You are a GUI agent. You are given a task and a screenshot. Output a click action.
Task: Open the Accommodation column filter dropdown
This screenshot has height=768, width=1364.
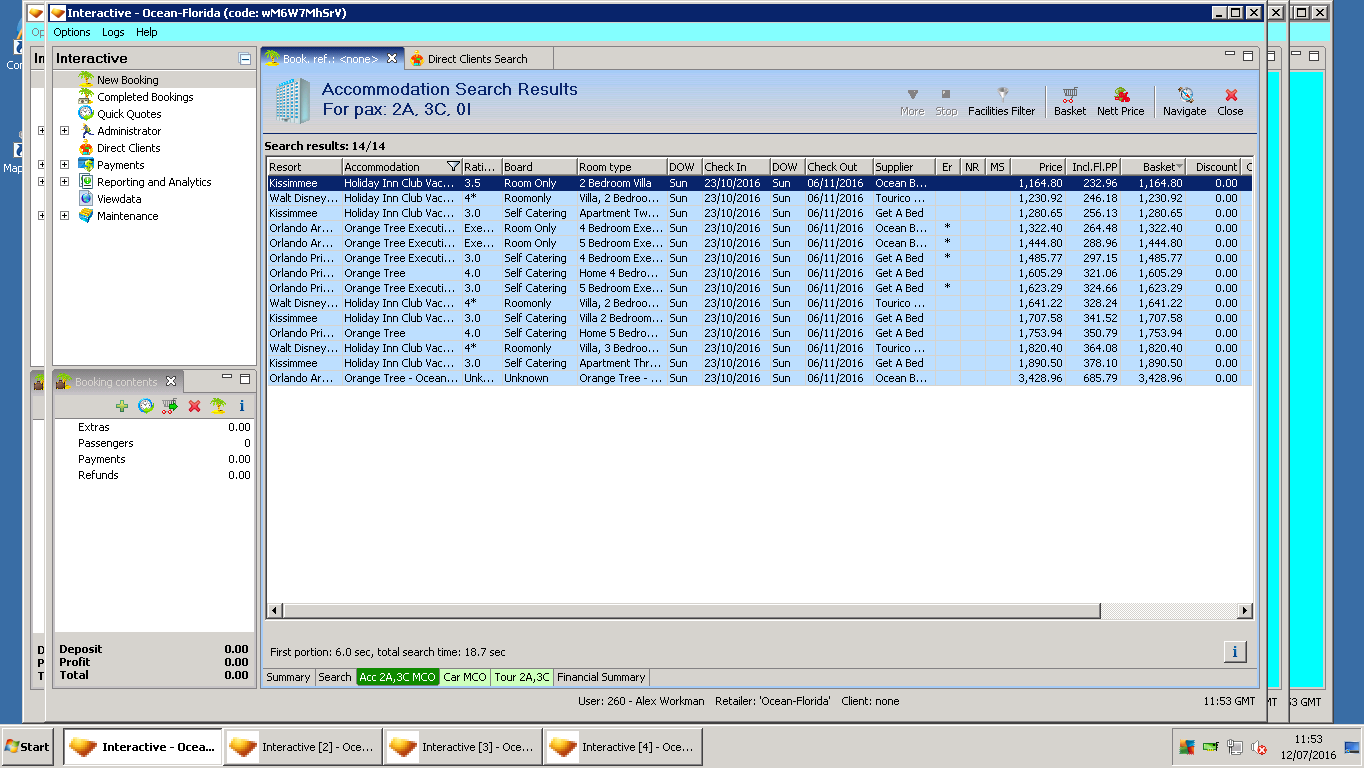[453, 167]
